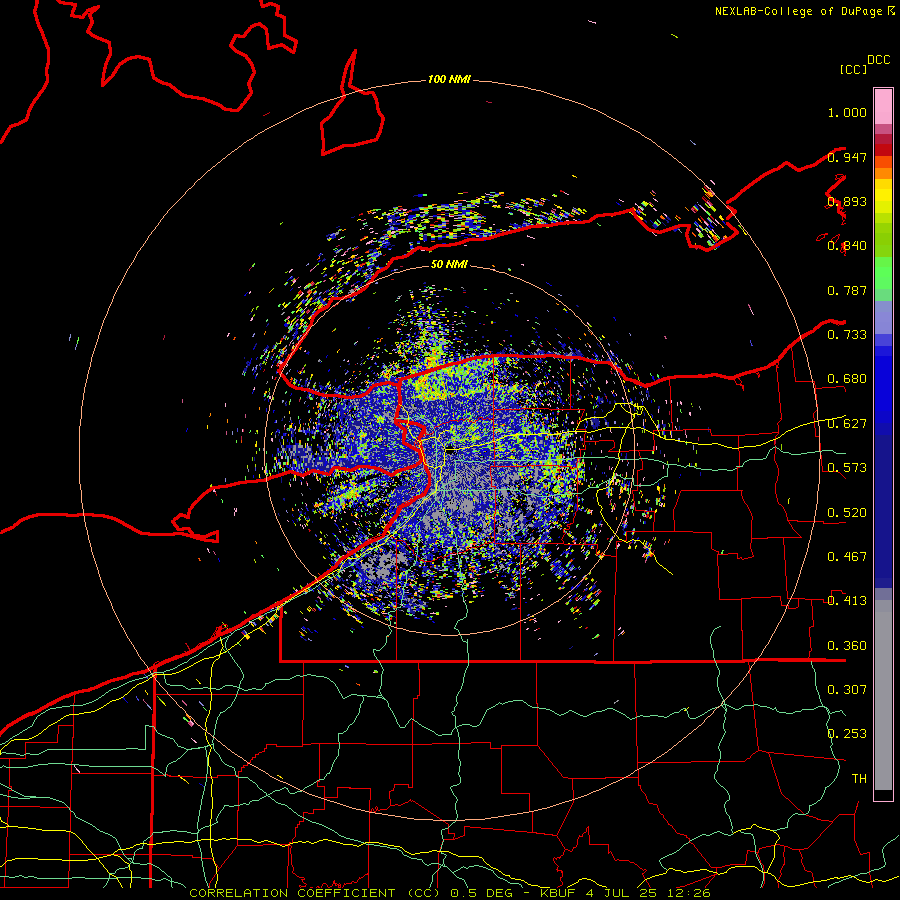The width and height of the screenshot is (900, 900).
Task: Click the TH threshold label
Action: [859, 778]
